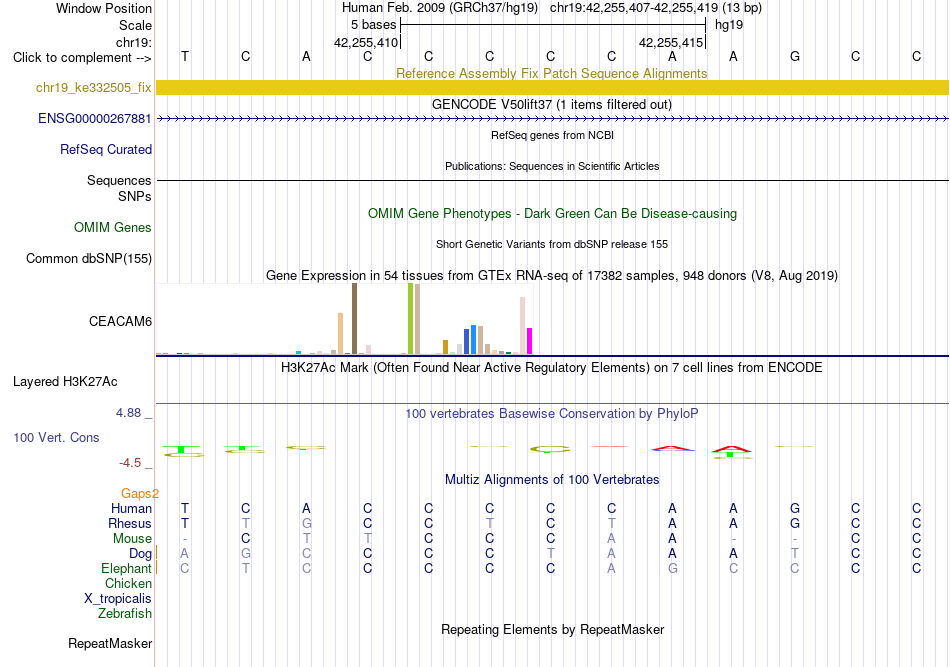Click the bright green GTEx expression bar
This screenshot has height=667, width=950.
[411, 319]
